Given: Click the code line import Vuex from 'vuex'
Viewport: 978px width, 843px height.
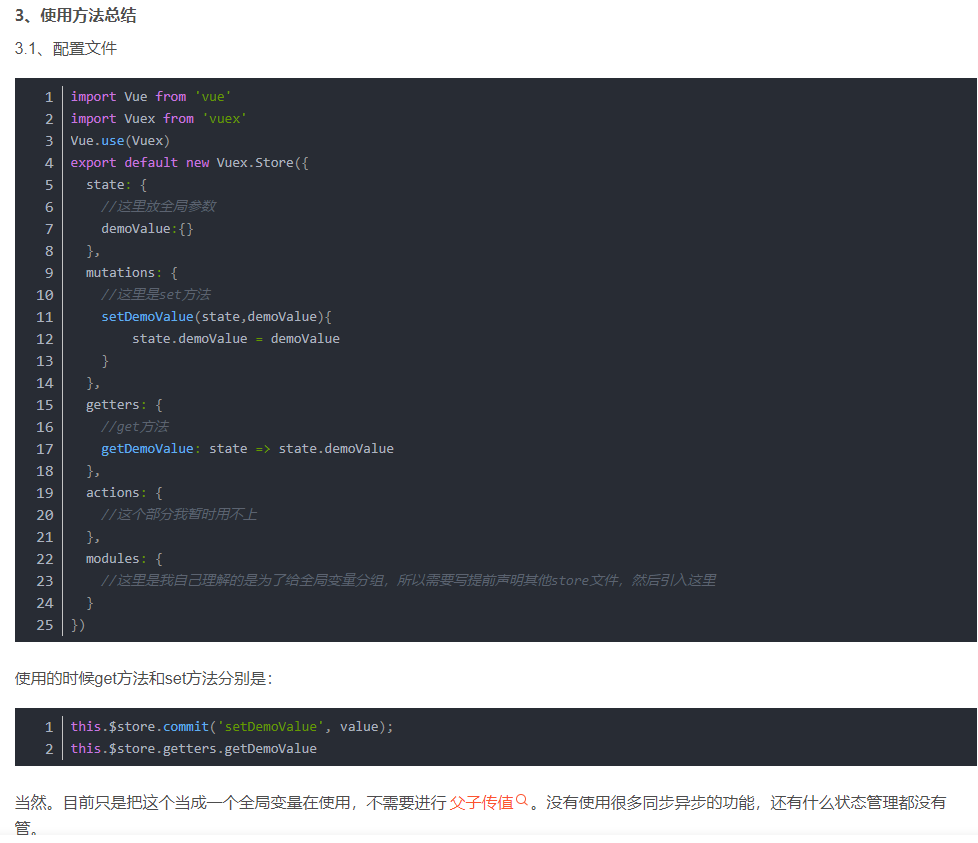Looking at the screenshot, I should click(x=158, y=118).
